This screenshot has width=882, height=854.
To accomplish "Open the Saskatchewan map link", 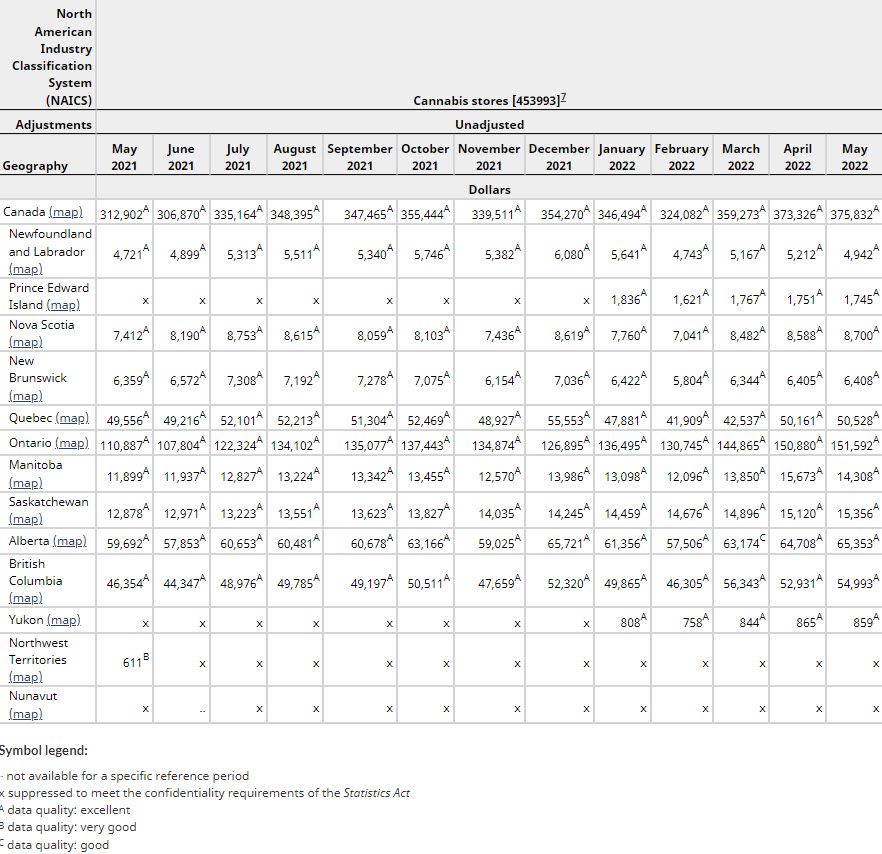I will 25,519.
